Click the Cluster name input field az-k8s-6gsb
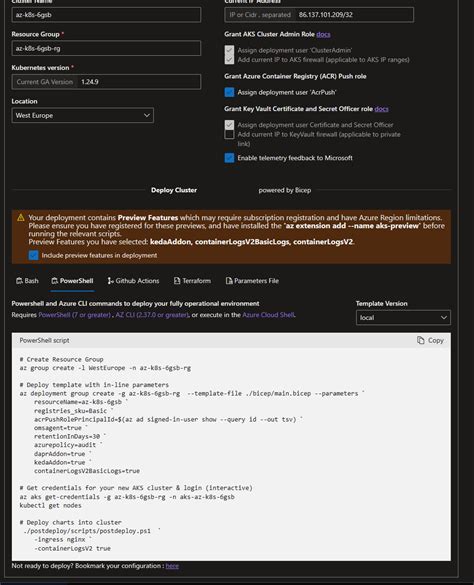The height and width of the screenshot is (585, 474). [x=106, y=15]
